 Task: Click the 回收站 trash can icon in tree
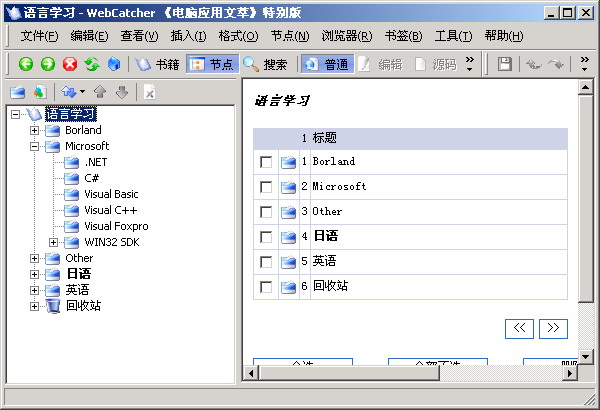(53, 306)
